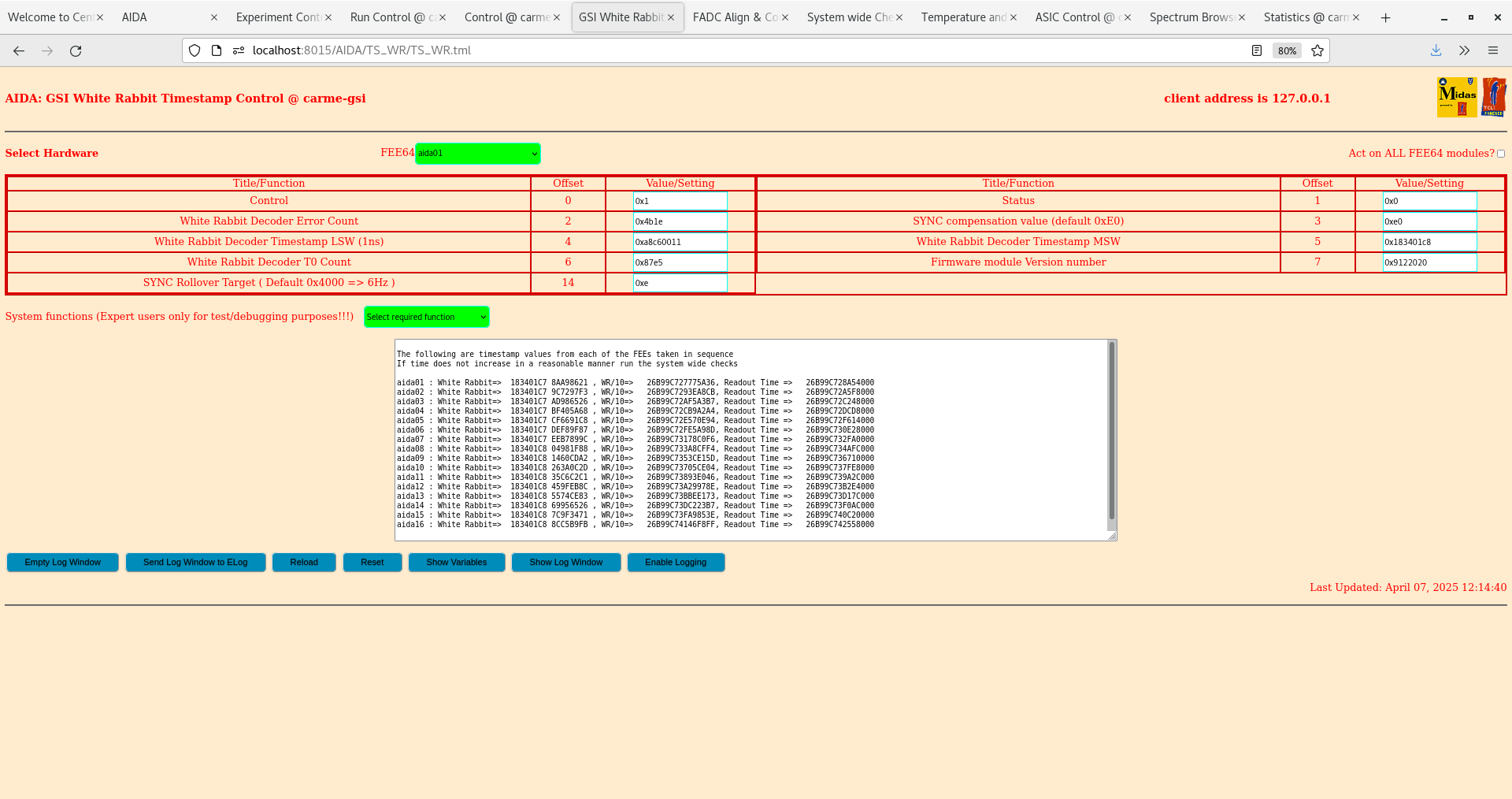Open the FEE64 aida01 dropdown
The height and width of the screenshot is (799, 1512).
[477, 153]
